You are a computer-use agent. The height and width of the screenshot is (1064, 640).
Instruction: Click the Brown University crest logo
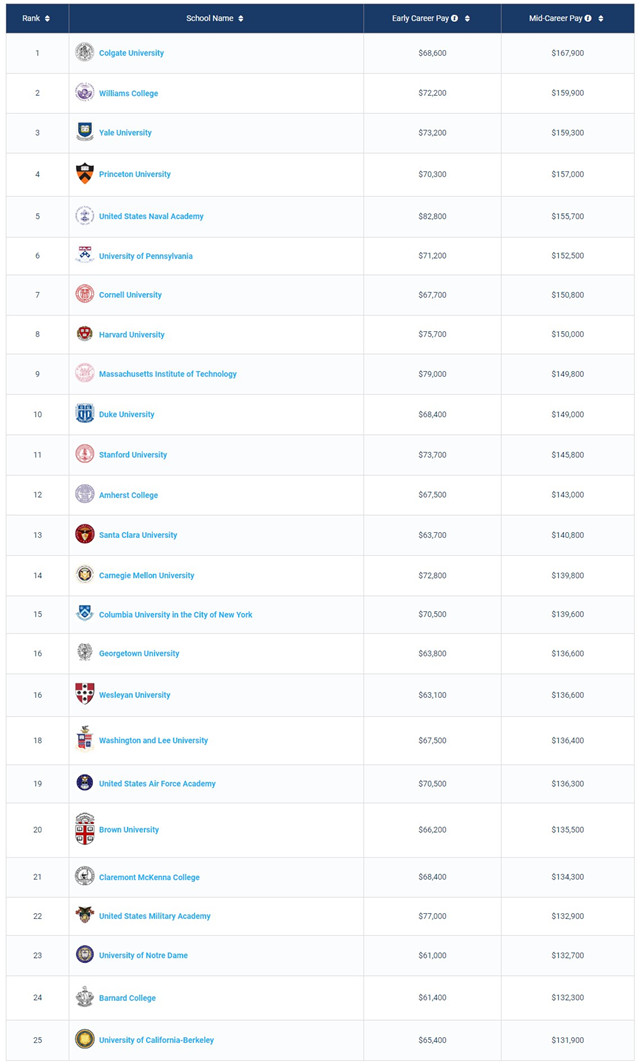coord(84,829)
